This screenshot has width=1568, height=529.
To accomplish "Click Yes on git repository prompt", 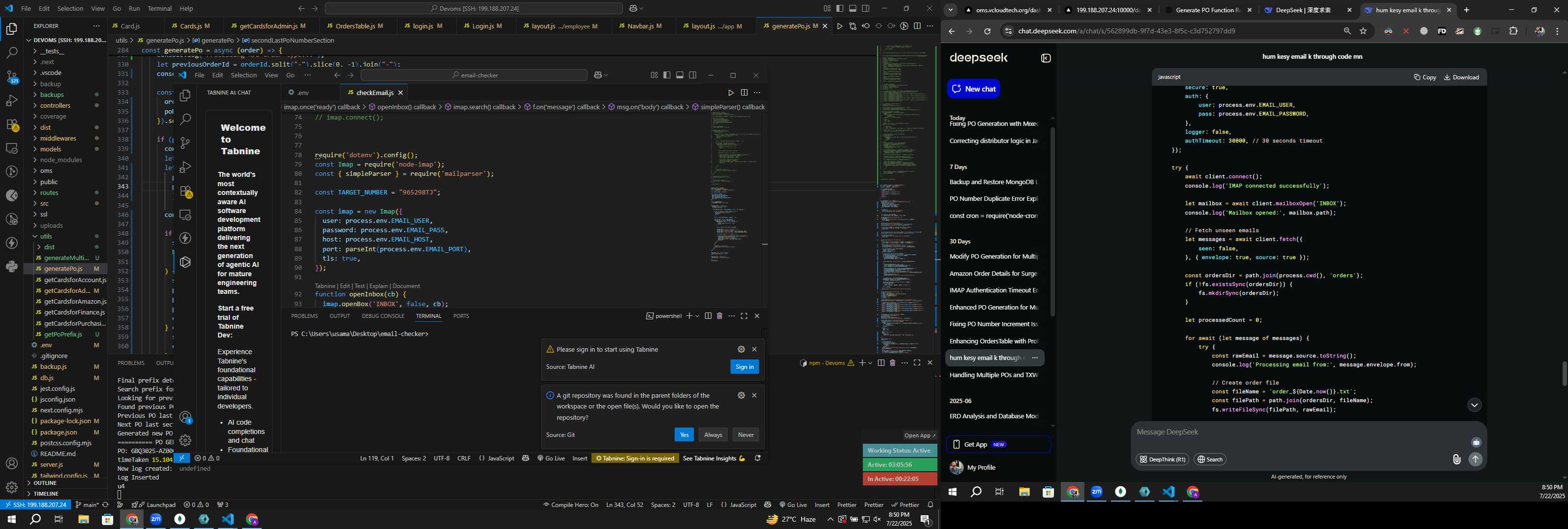I will pyautogui.click(x=684, y=434).
